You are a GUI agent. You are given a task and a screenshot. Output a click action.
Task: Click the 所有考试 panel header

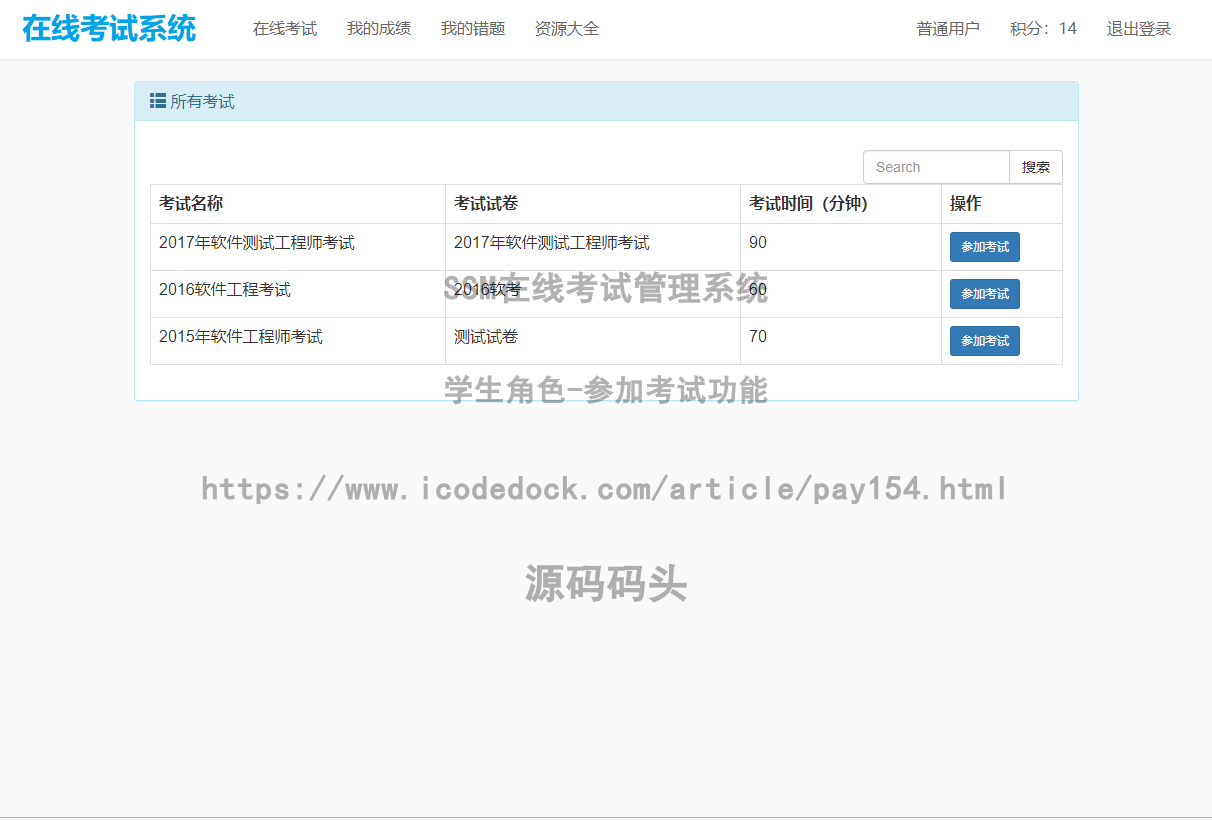[196, 100]
